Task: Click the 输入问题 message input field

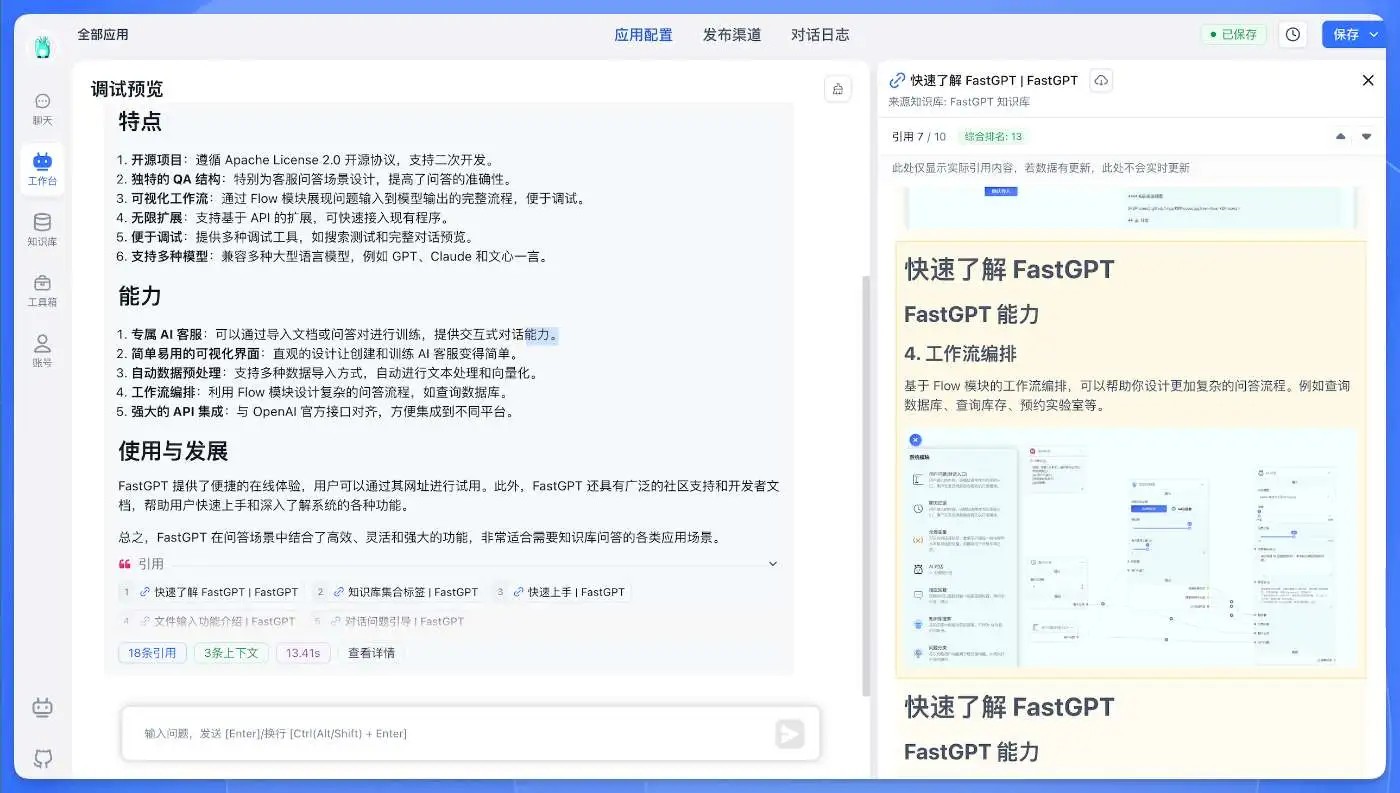Action: (x=450, y=734)
